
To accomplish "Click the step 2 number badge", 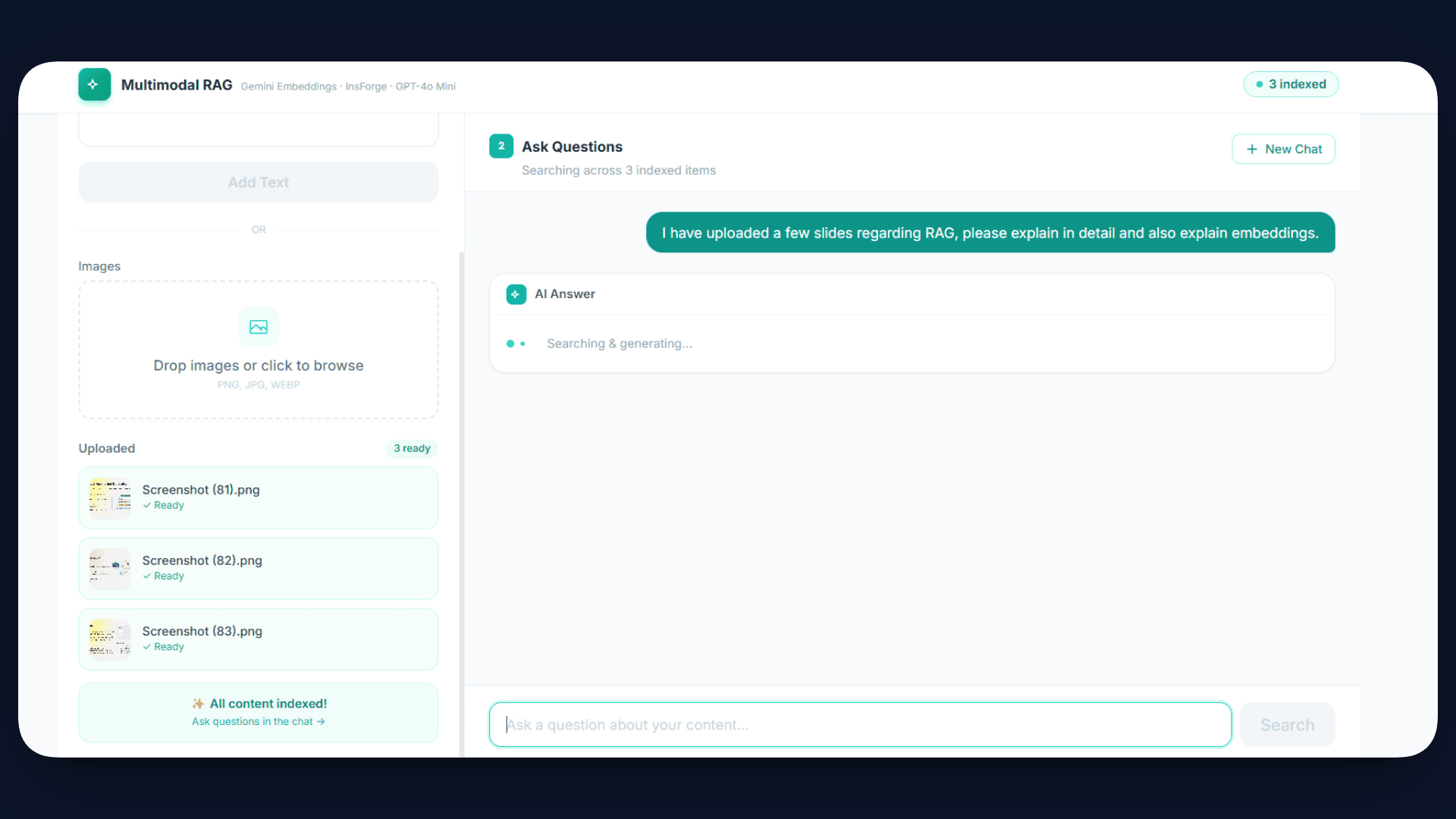I will click(501, 146).
